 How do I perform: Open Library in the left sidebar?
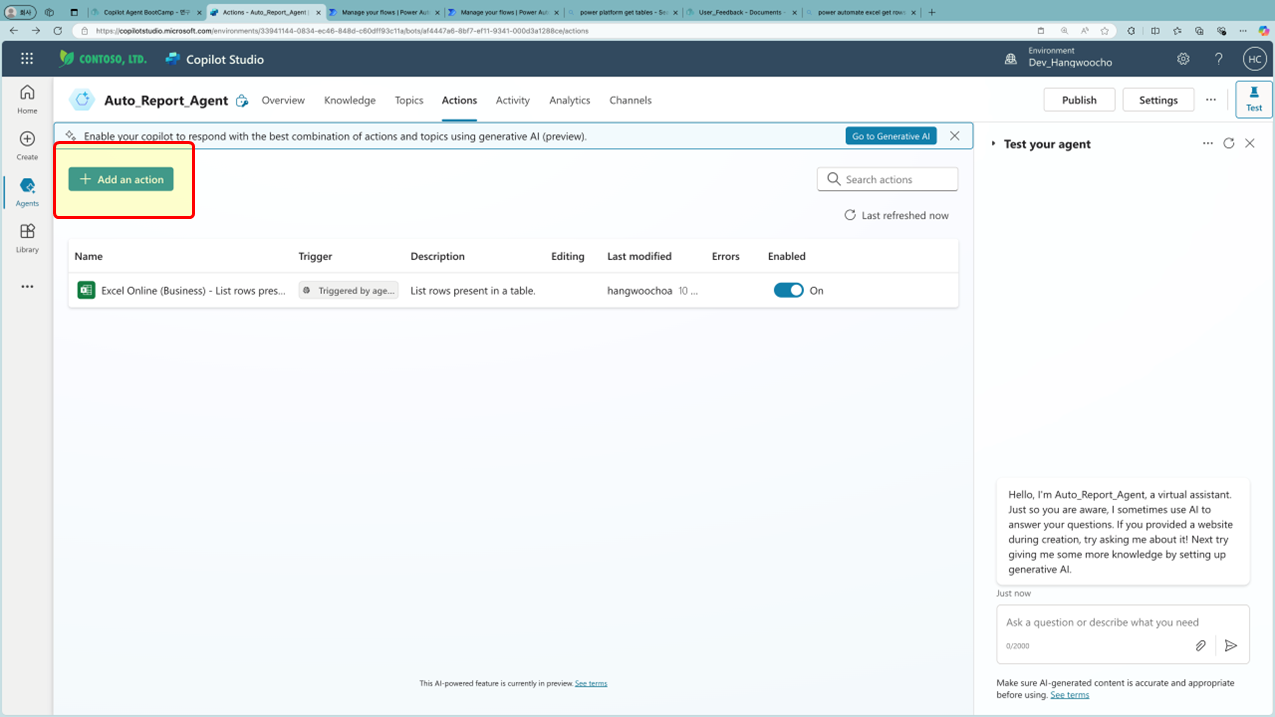point(27,238)
